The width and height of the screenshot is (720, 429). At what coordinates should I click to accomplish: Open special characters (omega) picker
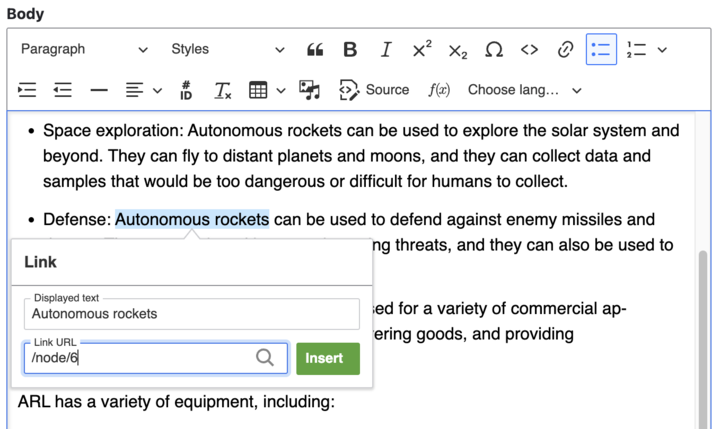click(x=494, y=49)
